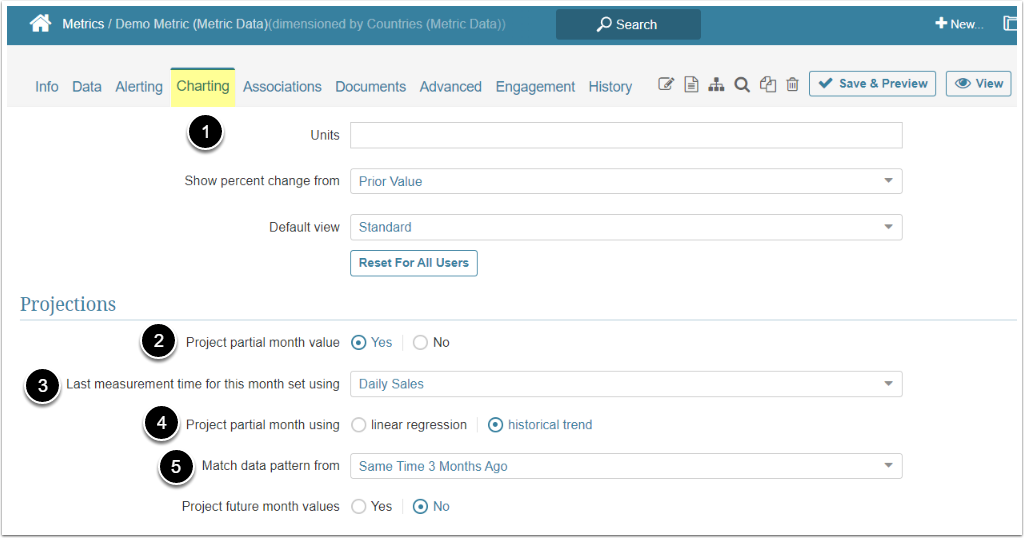Click the edit pencil icon

pyautogui.click(x=666, y=85)
